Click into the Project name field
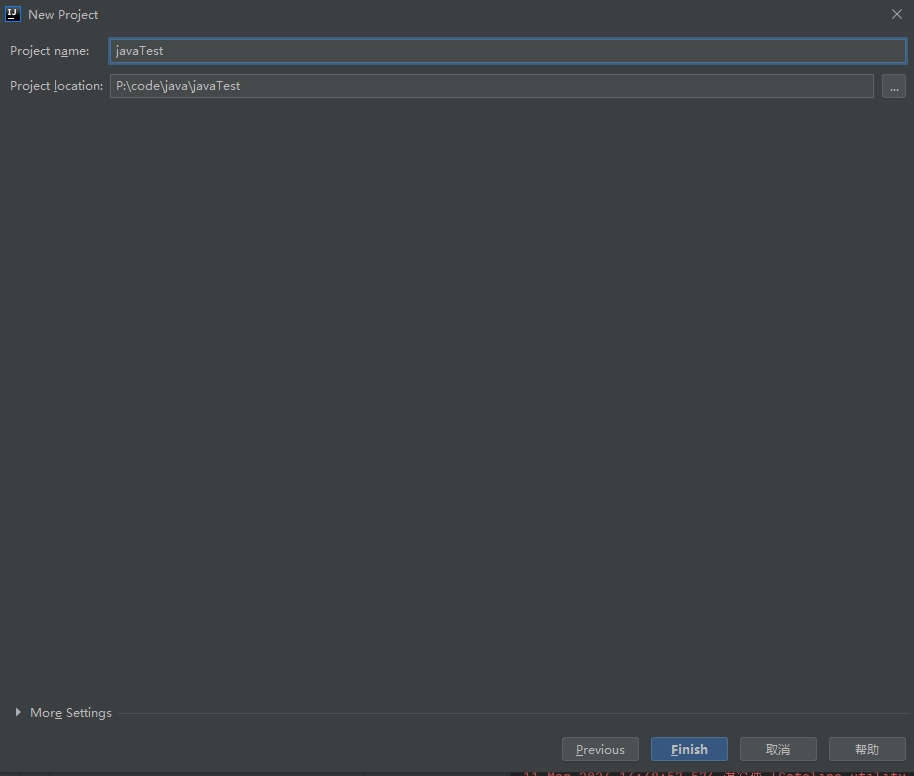 point(507,51)
